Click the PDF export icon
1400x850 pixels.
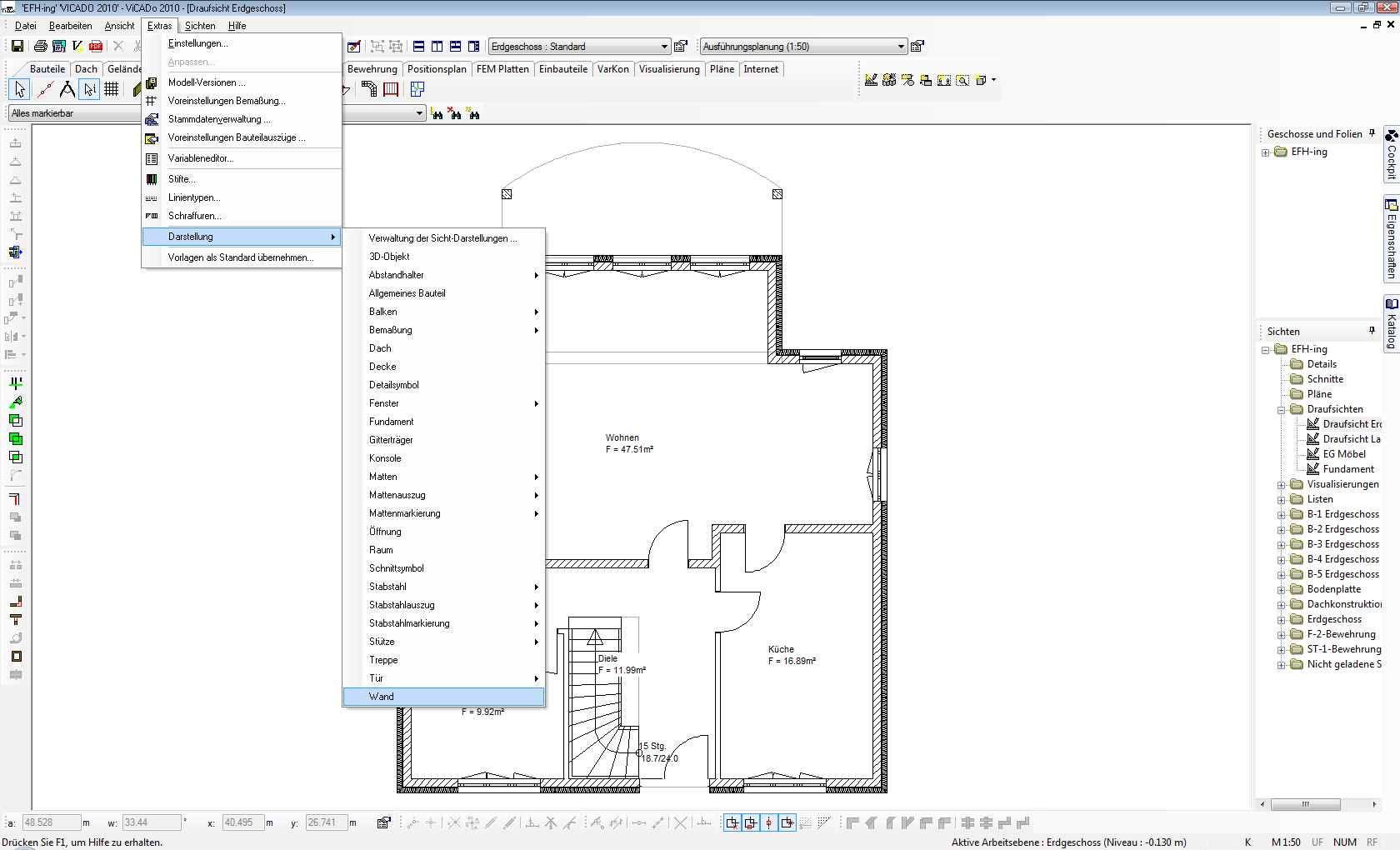click(96, 46)
